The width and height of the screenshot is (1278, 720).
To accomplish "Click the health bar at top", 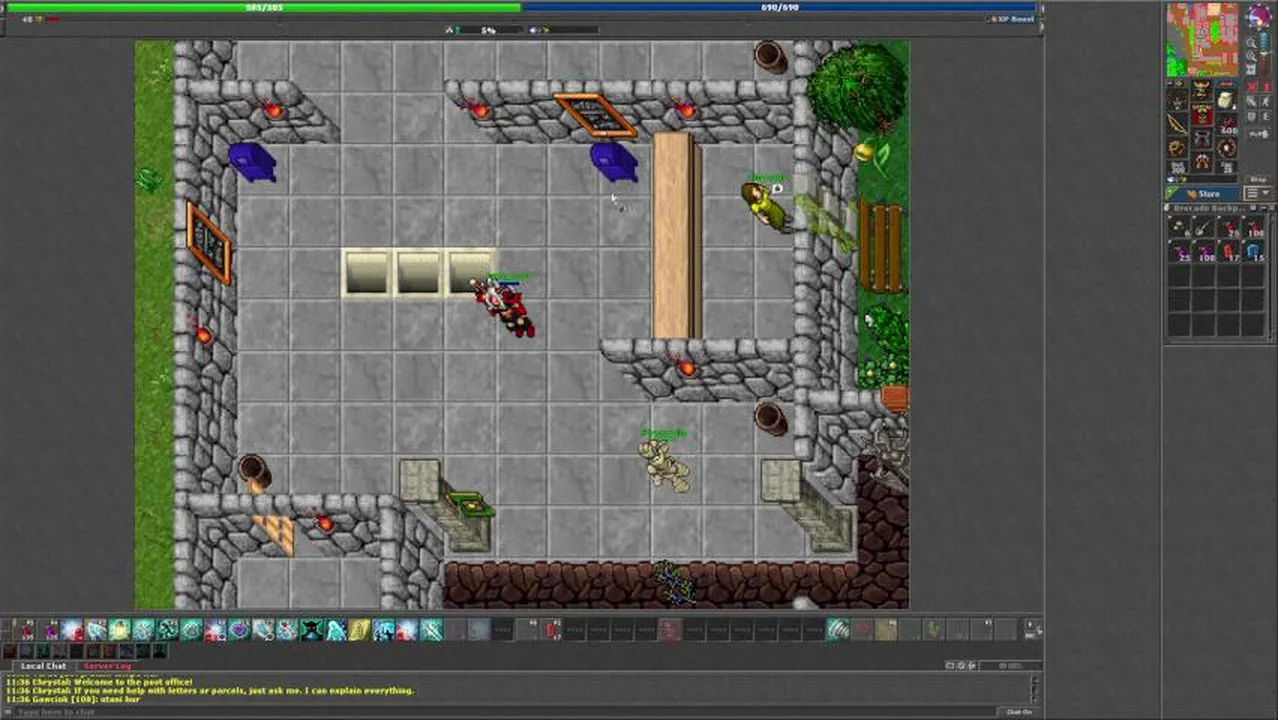I will point(263,7).
